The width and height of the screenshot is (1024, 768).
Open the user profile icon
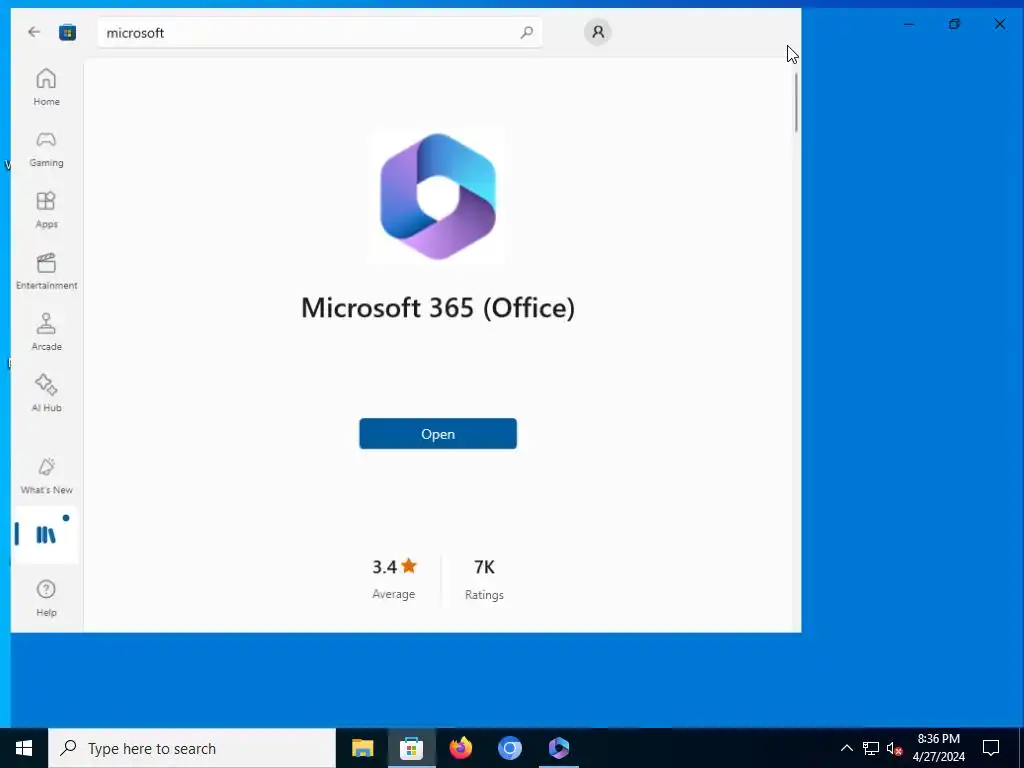pos(598,32)
